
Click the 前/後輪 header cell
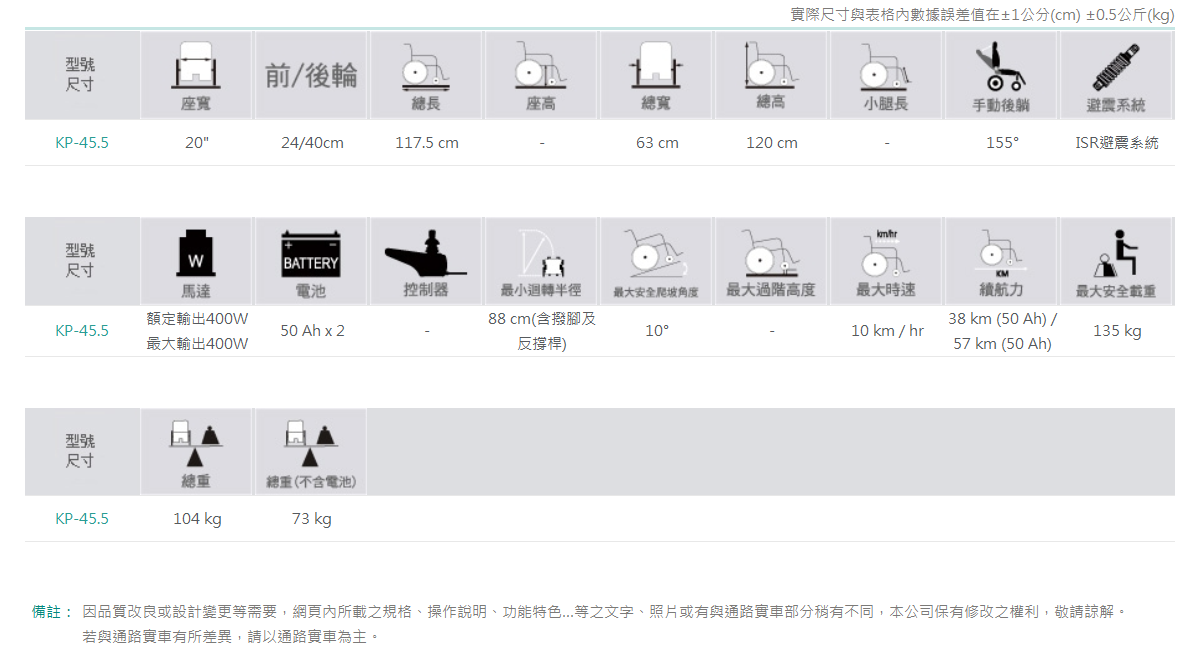point(311,76)
